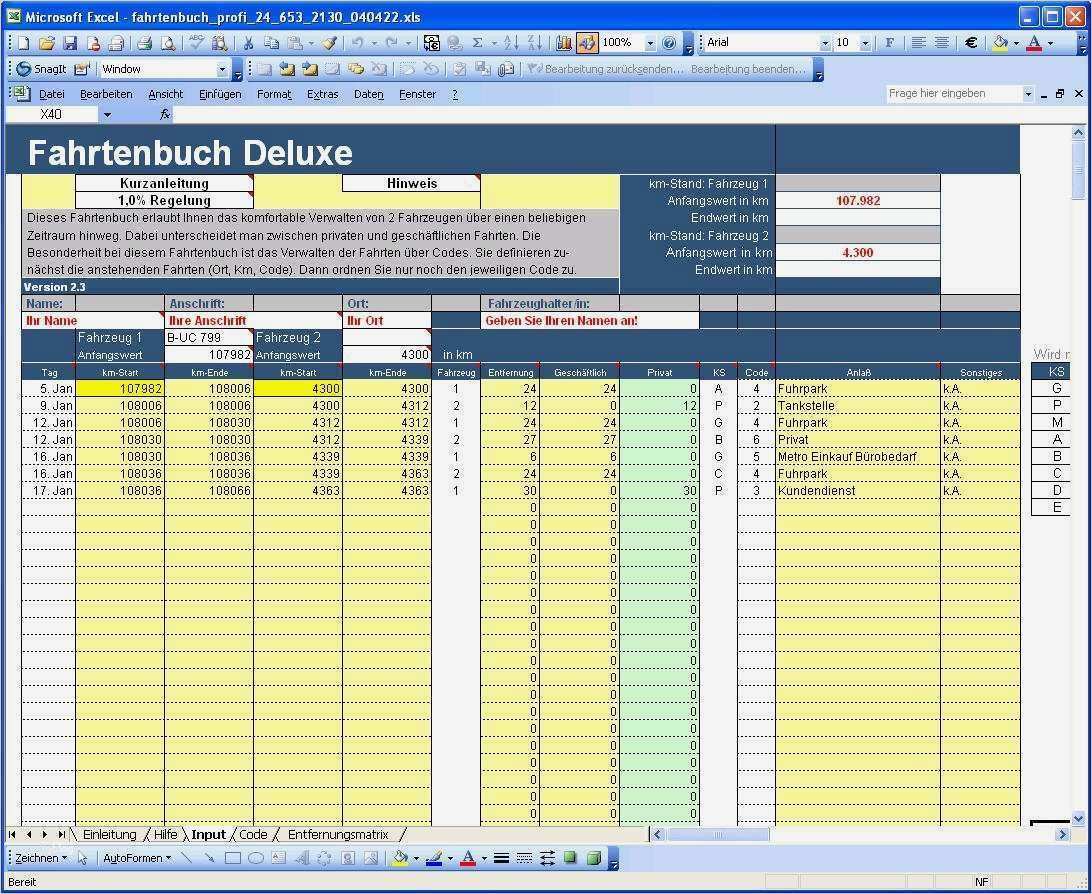Click the Euro currency icon on the toolbar
Screen dimensions: 1092x894
(970, 42)
